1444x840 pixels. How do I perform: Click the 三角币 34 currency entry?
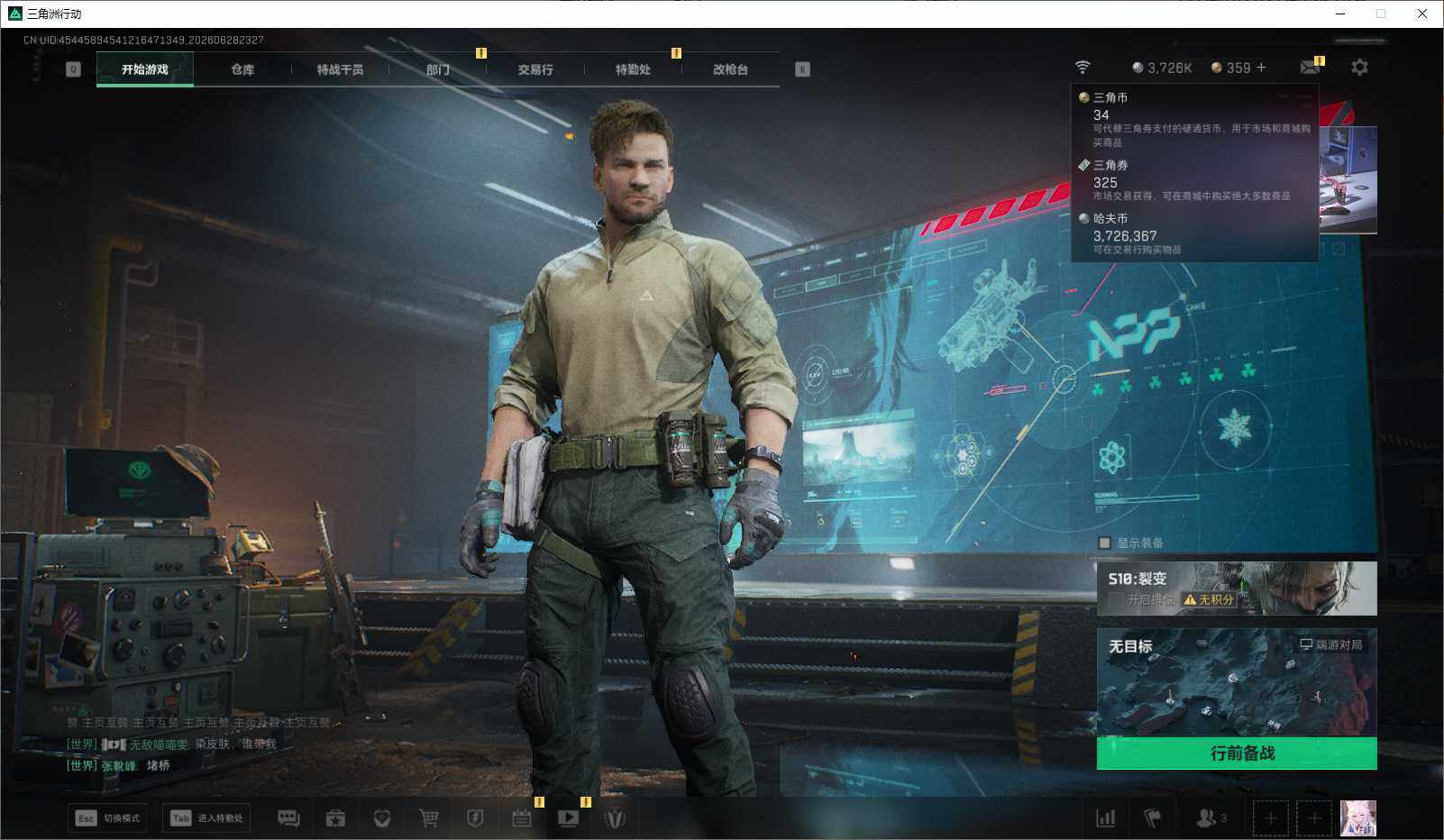[1194, 119]
